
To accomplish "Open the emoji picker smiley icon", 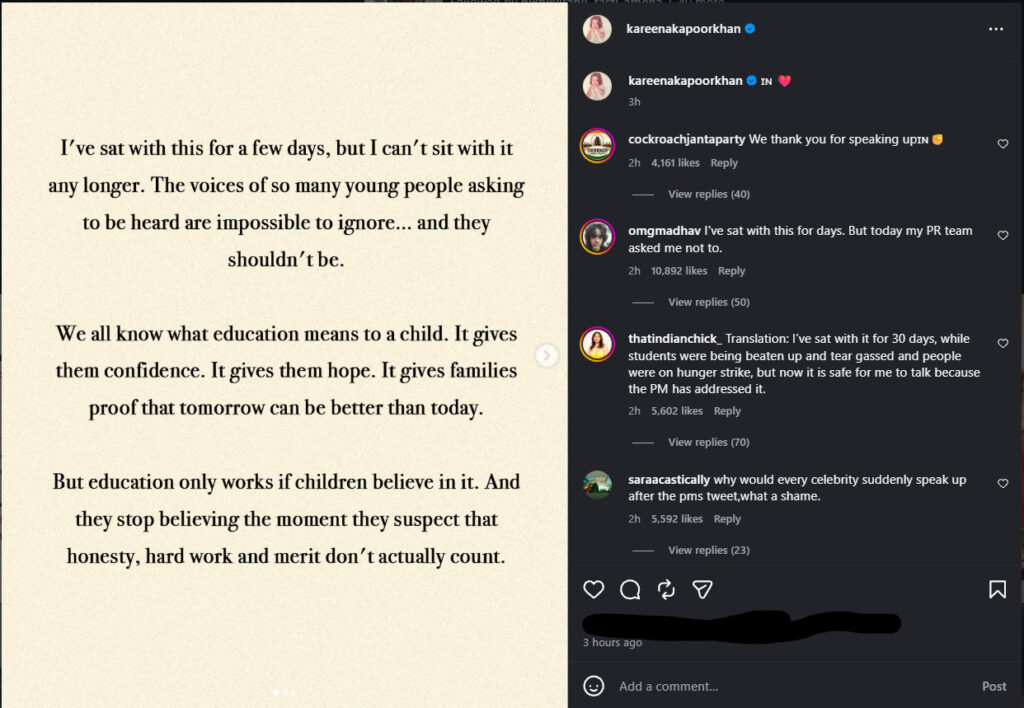I will point(593,686).
